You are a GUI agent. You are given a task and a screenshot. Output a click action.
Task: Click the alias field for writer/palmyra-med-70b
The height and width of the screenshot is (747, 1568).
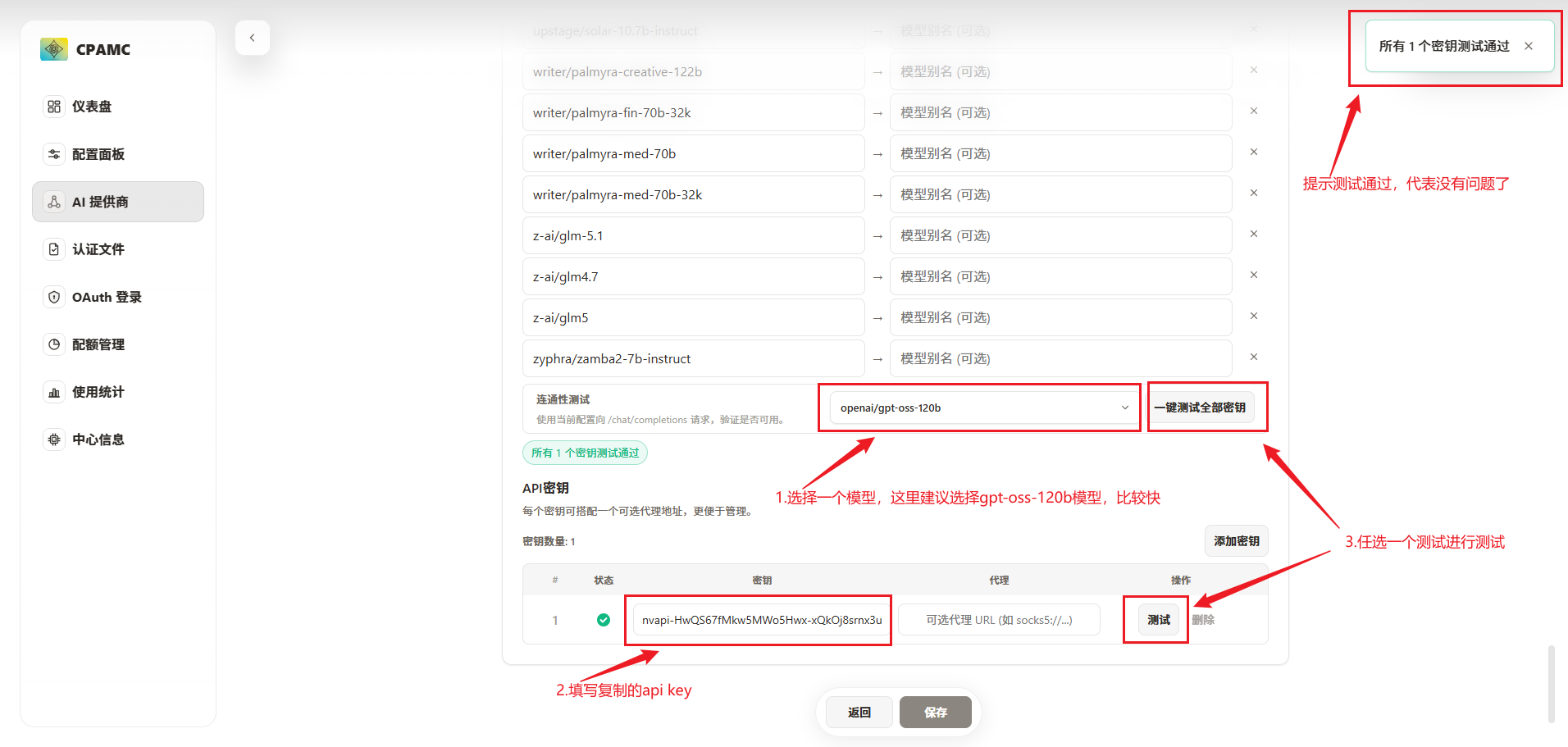point(1060,153)
